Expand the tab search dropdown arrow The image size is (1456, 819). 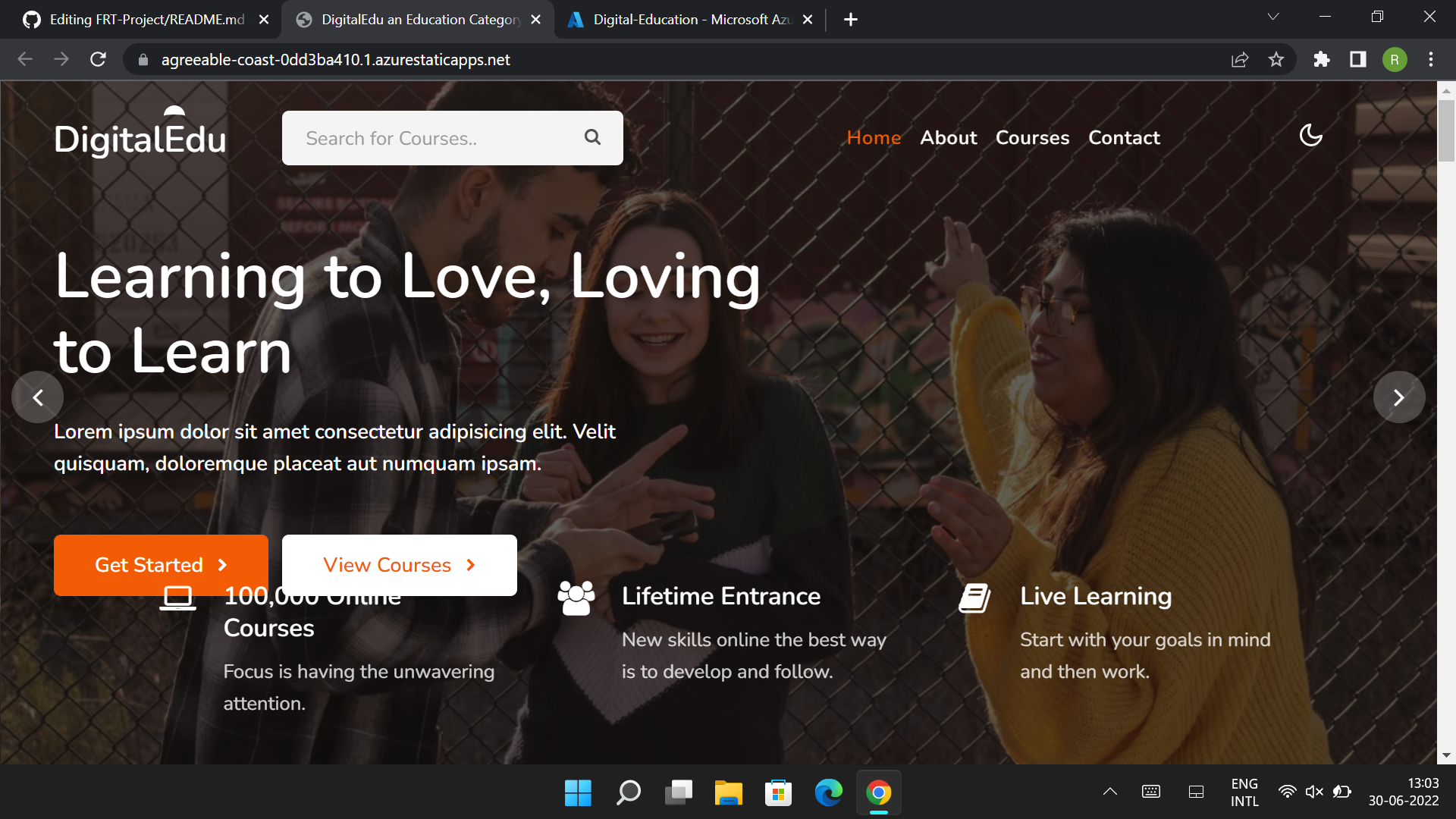(x=1273, y=17)
